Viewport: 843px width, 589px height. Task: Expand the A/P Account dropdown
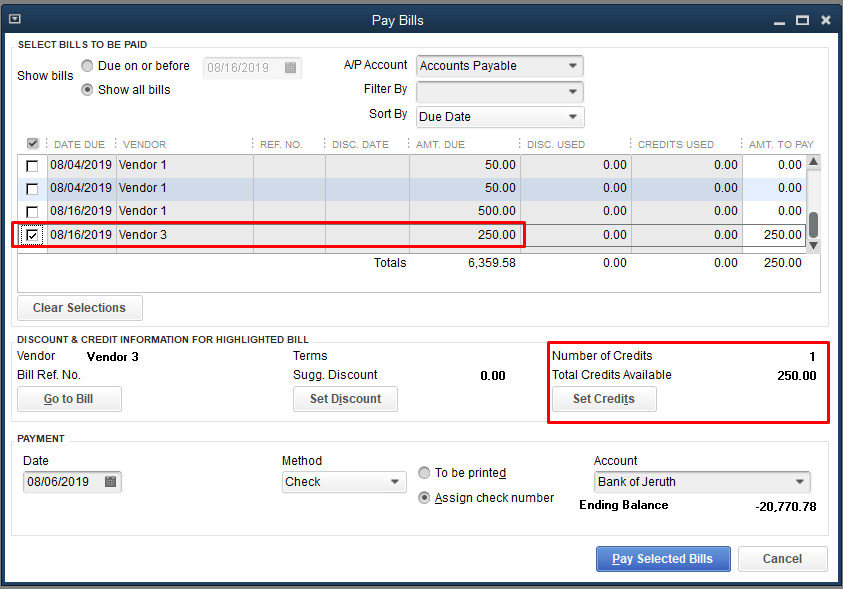pos(573,66)
